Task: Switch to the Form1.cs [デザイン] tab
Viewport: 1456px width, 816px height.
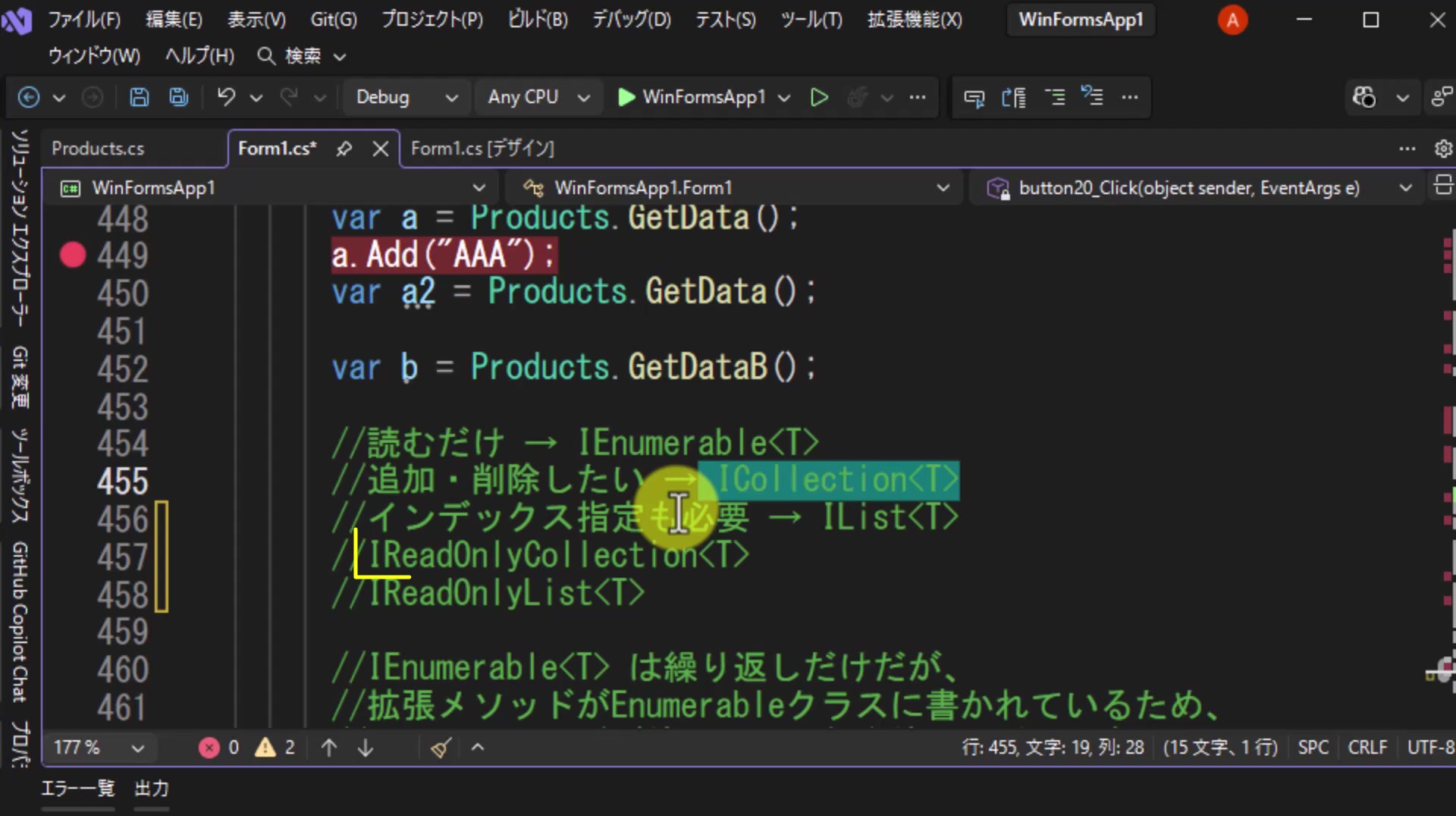Action: click(482, 149)
